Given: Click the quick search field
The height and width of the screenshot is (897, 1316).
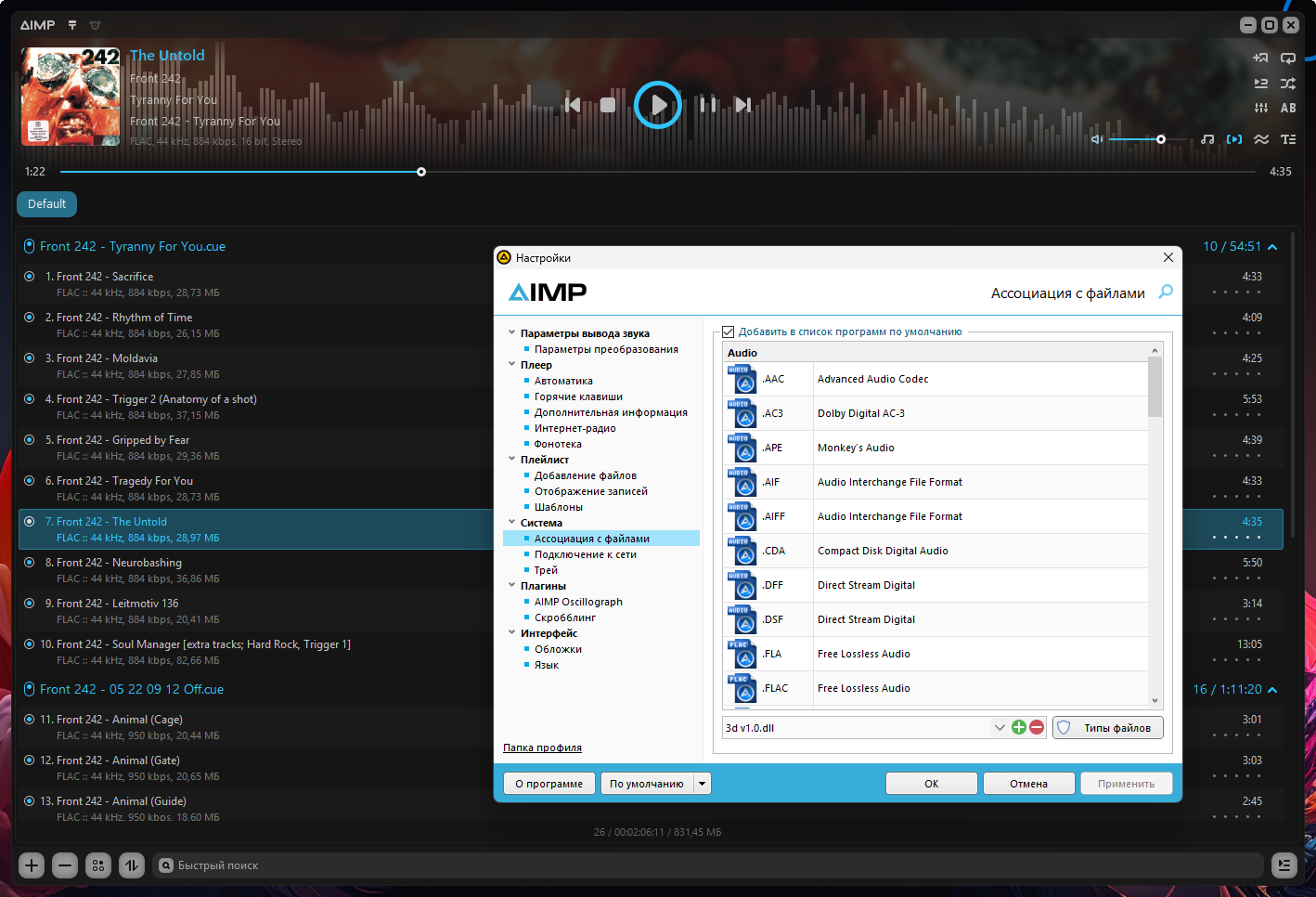Looking at the screenshot, I should tap(708, 865).
